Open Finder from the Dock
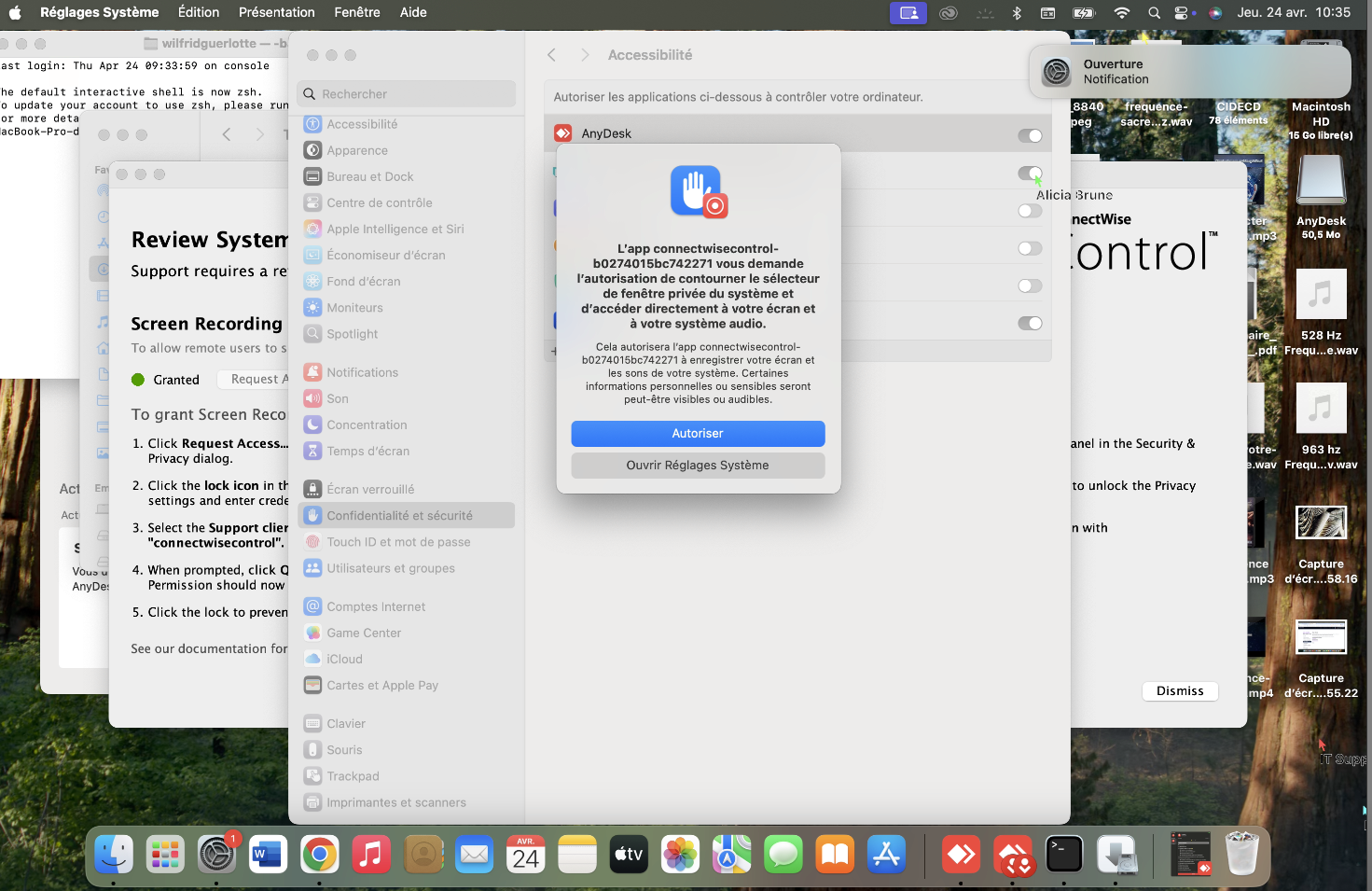Screen dimensions: 1372x891 pos(114,854)
